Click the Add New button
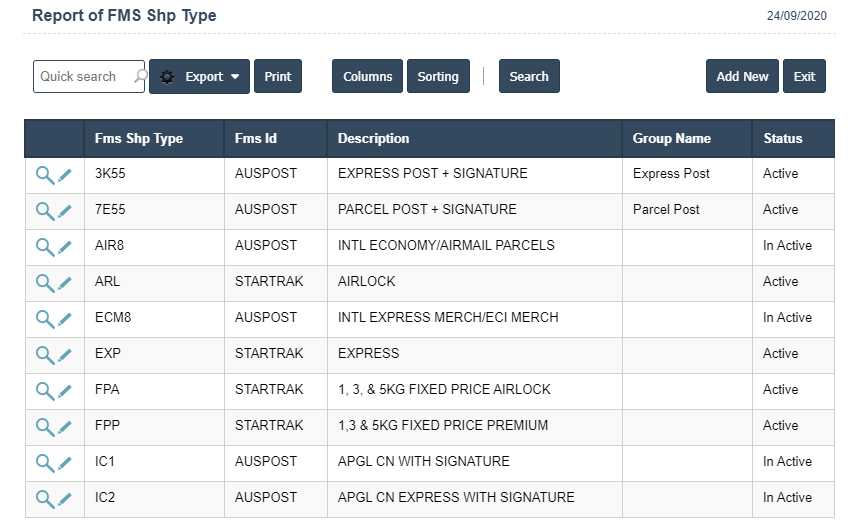The height and width of the screenshot is (532, 861). click(742, 77)
